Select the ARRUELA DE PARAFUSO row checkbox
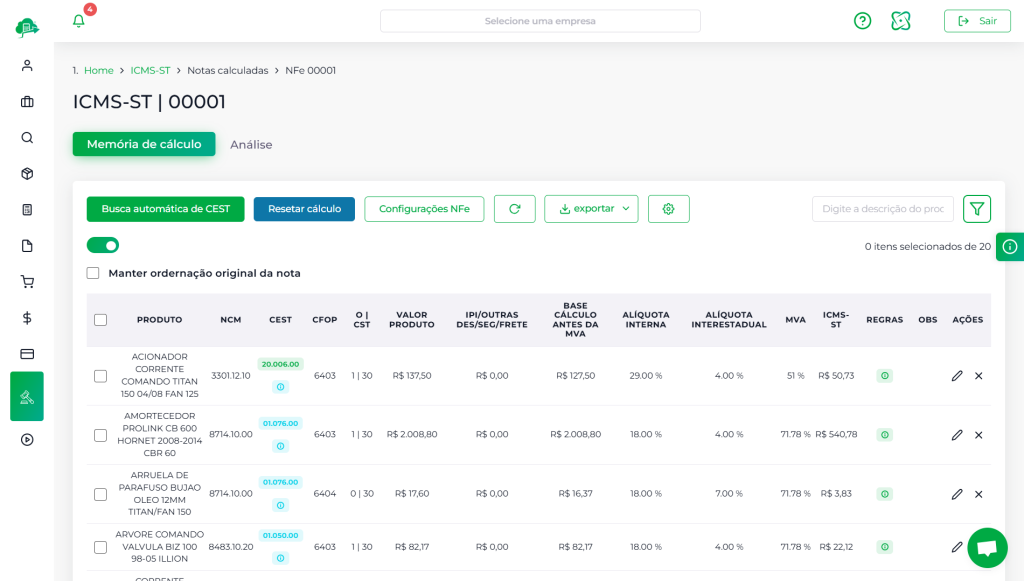 pos(101,494)
